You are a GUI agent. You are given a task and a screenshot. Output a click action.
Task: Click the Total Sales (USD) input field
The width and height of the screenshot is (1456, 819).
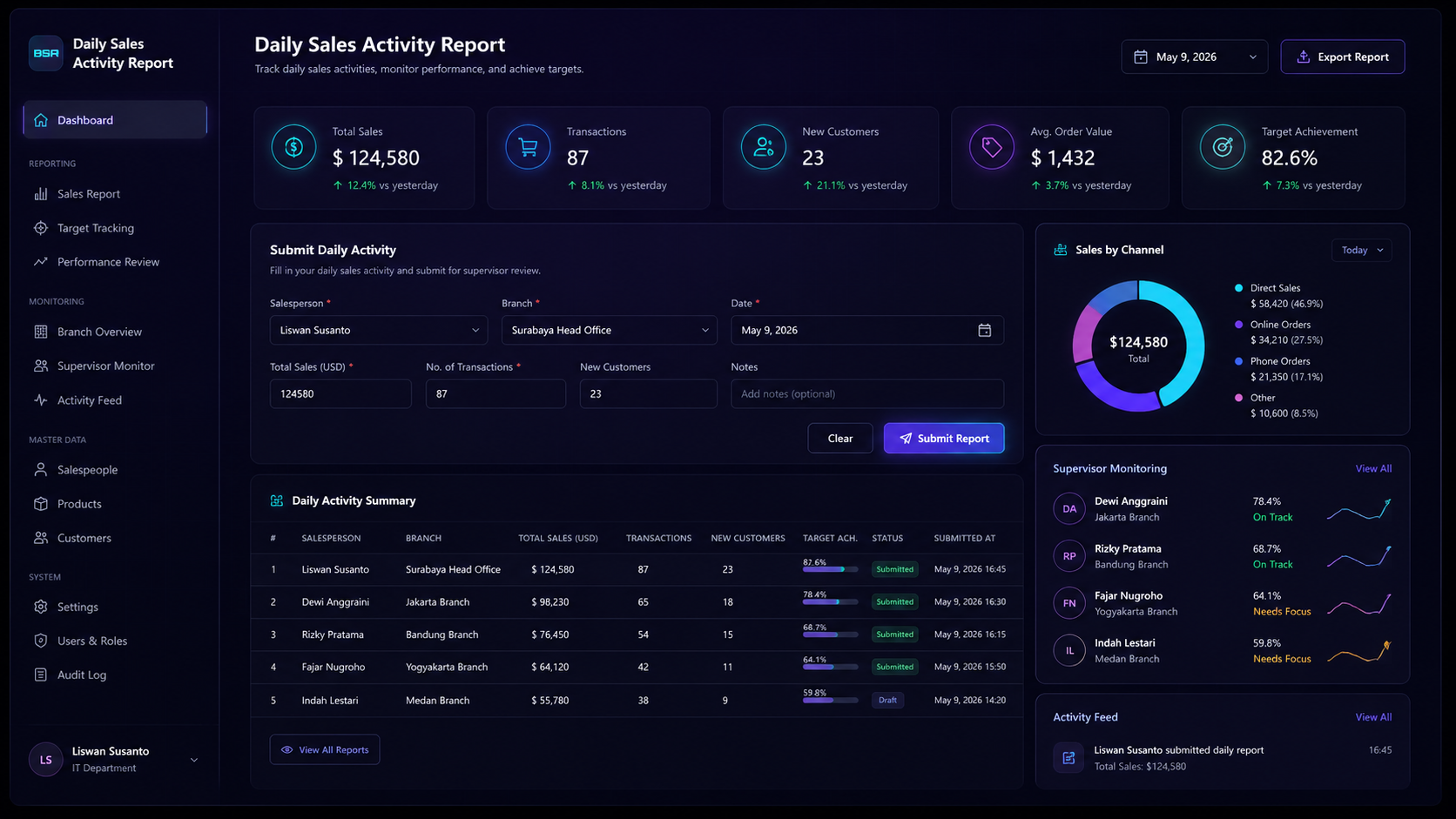[x=340, y=394]
